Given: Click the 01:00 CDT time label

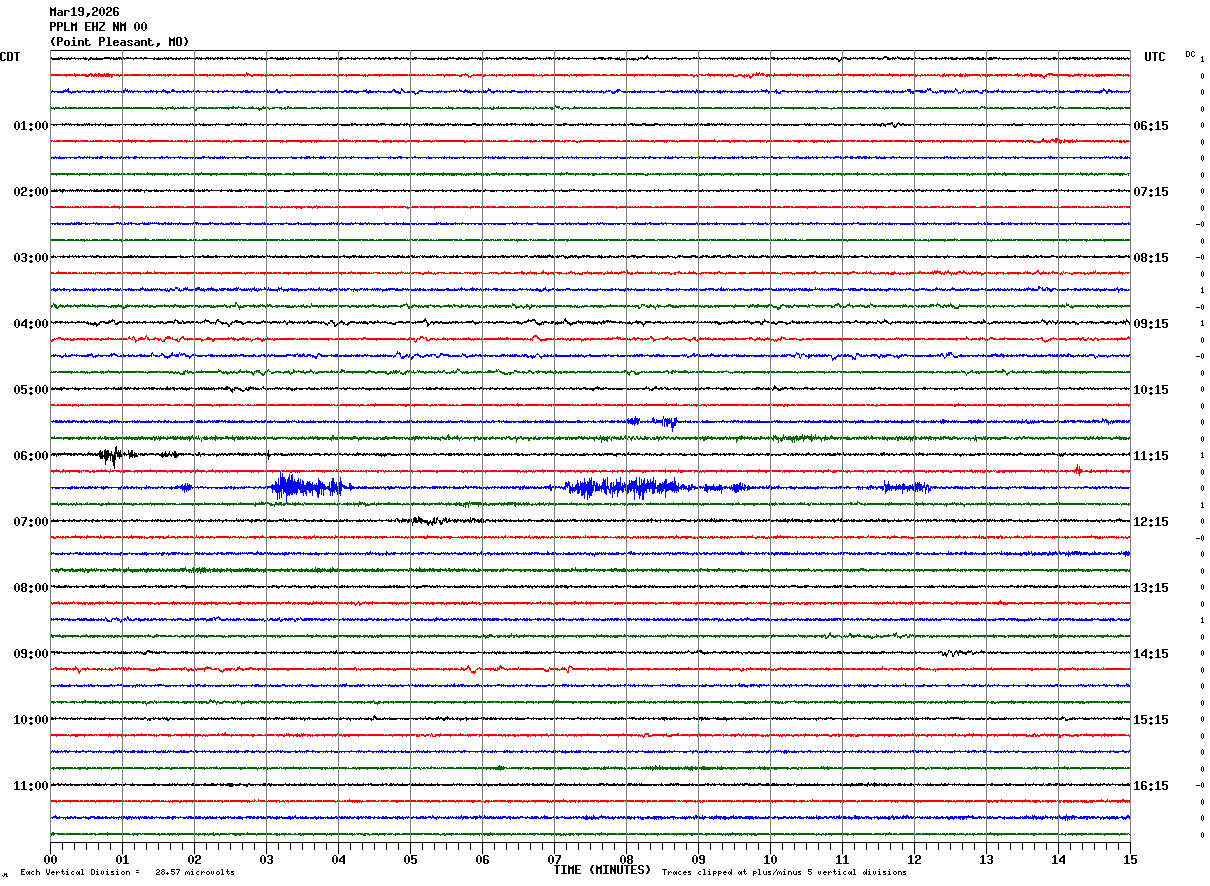Looking at the screenshot, I should pyautogui.click(x=30, y=126).
